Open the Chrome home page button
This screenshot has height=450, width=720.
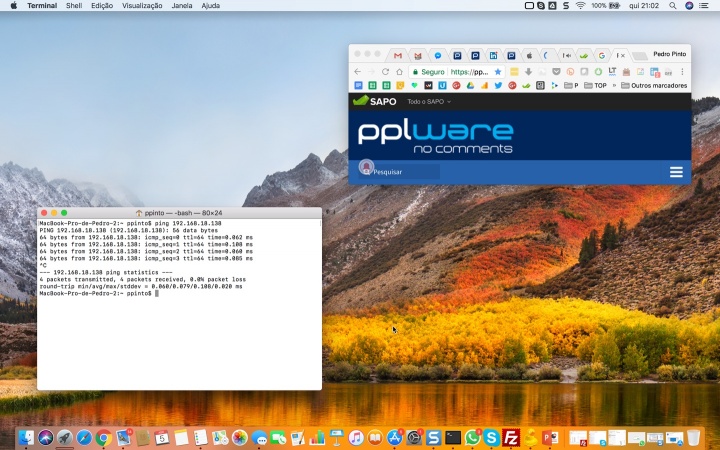tap(400, 72)
